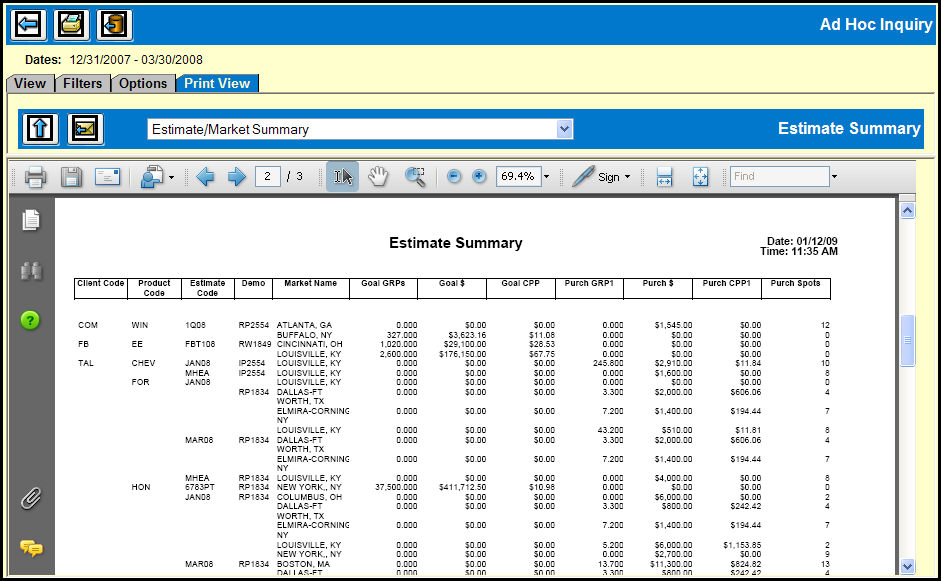Open the binoculars search panel
Screen dimensions: 941x581
click(31, 271)
